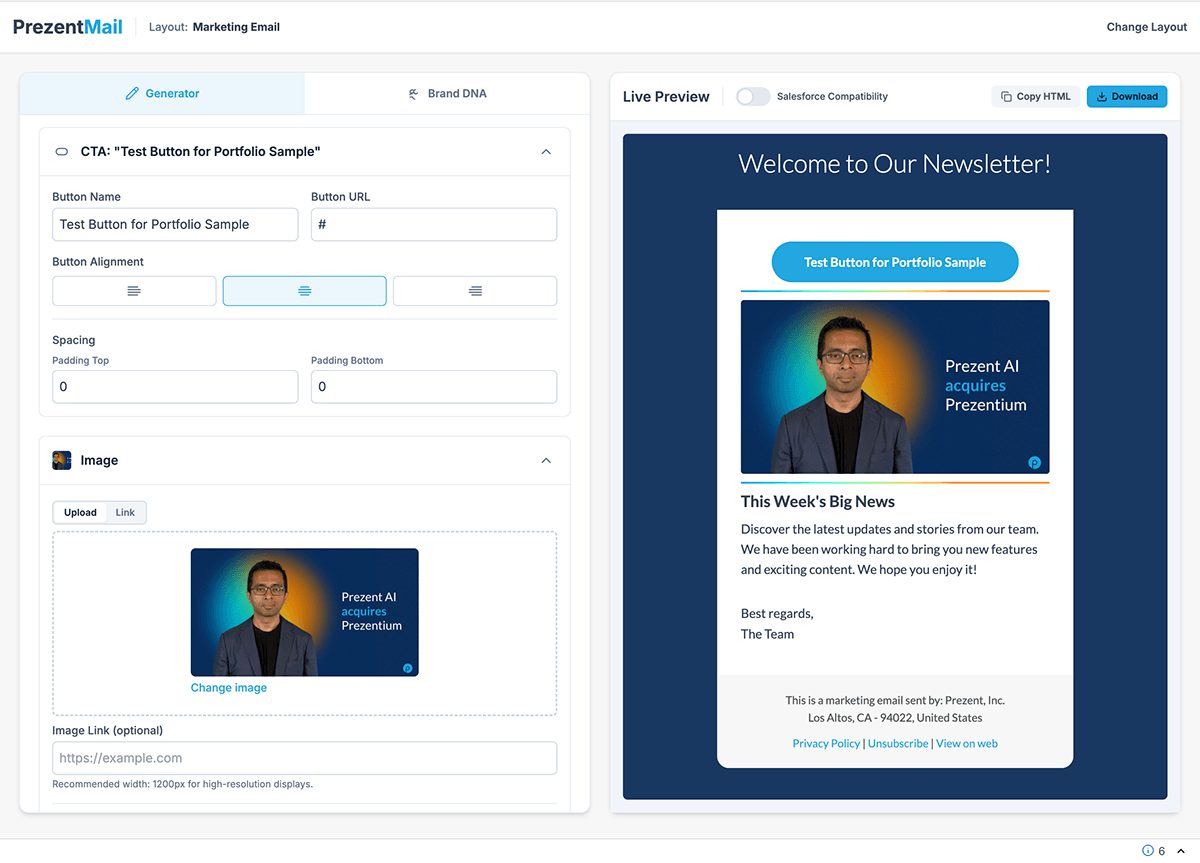Click the Button Name input field
The height and width of the screenshot is (863, 1200).
175,224
